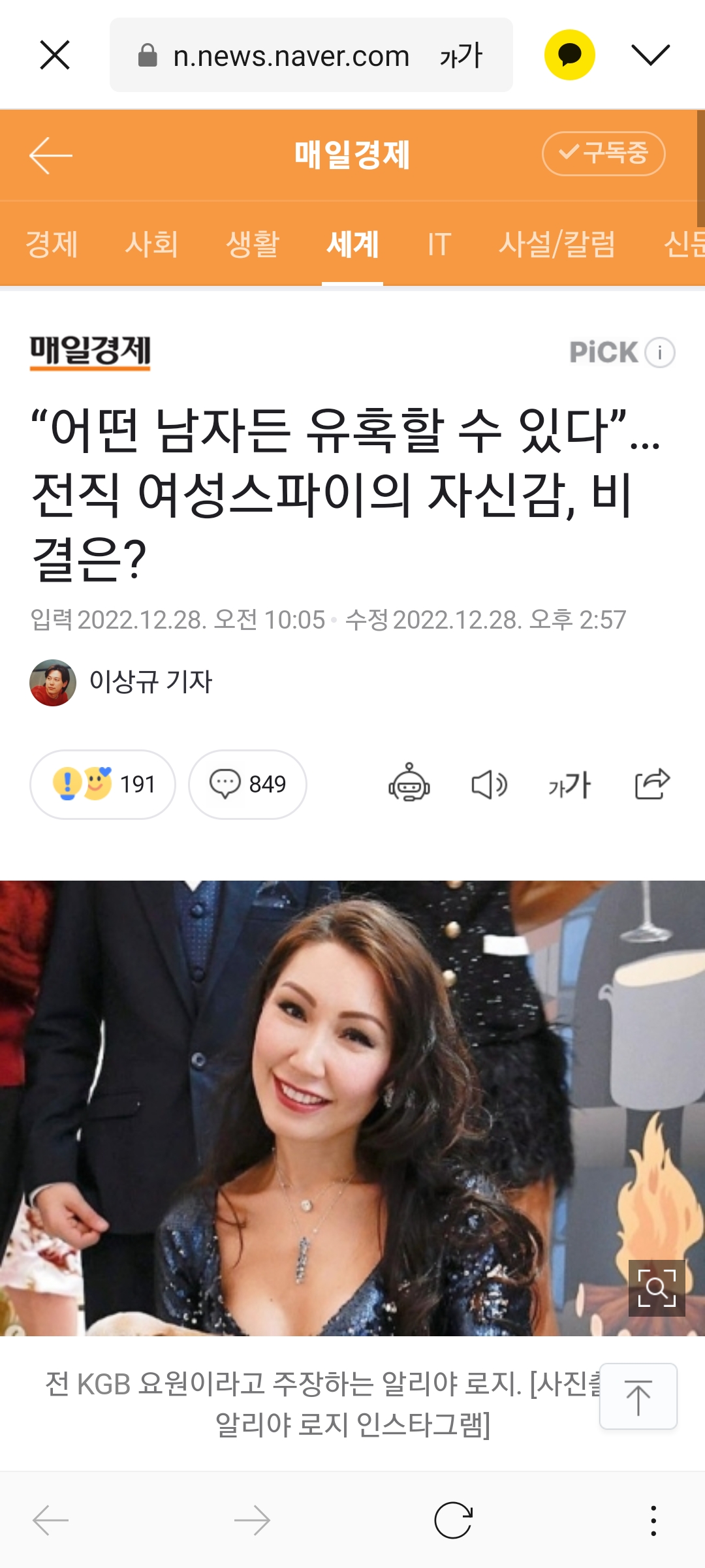Share the article via share icon
The image size is (705, 1568).
[x=652, y=783]
